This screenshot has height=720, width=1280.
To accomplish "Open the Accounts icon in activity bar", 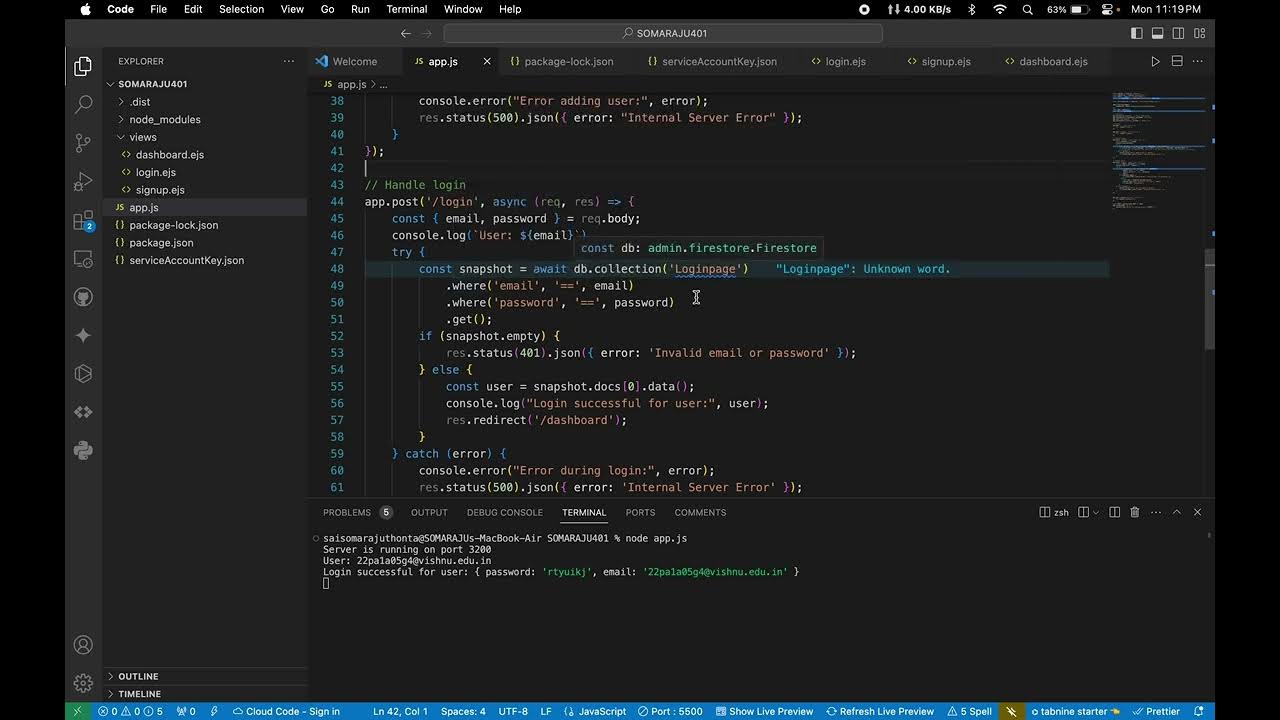I will click(x=83, y=645).
